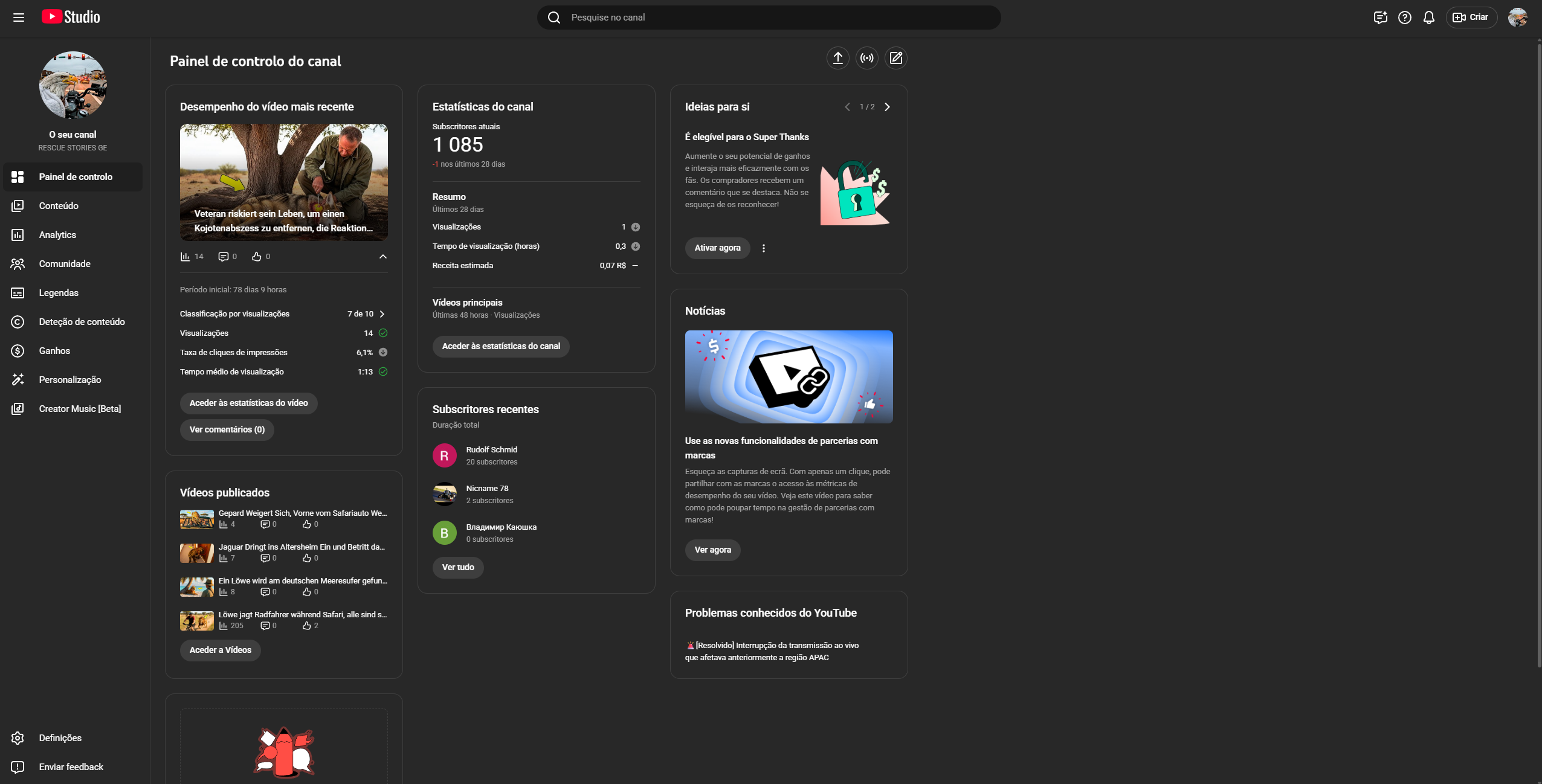Image resolution: width=1542 pixels, height=784 pixels.
Task: Open the help question mark icon
Action: (1404, 18)
